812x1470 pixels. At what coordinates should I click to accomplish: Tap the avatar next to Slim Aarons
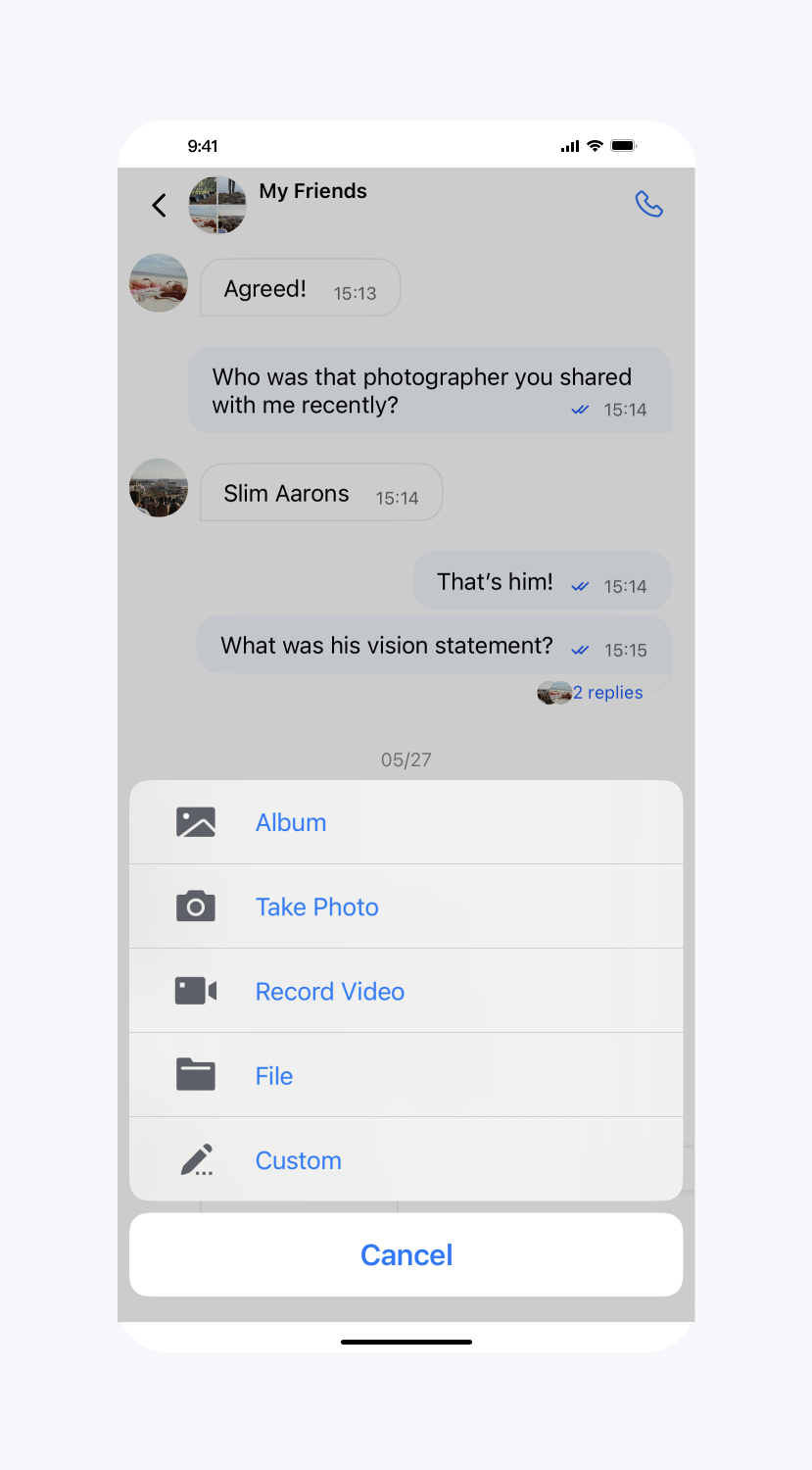[159, 488]
